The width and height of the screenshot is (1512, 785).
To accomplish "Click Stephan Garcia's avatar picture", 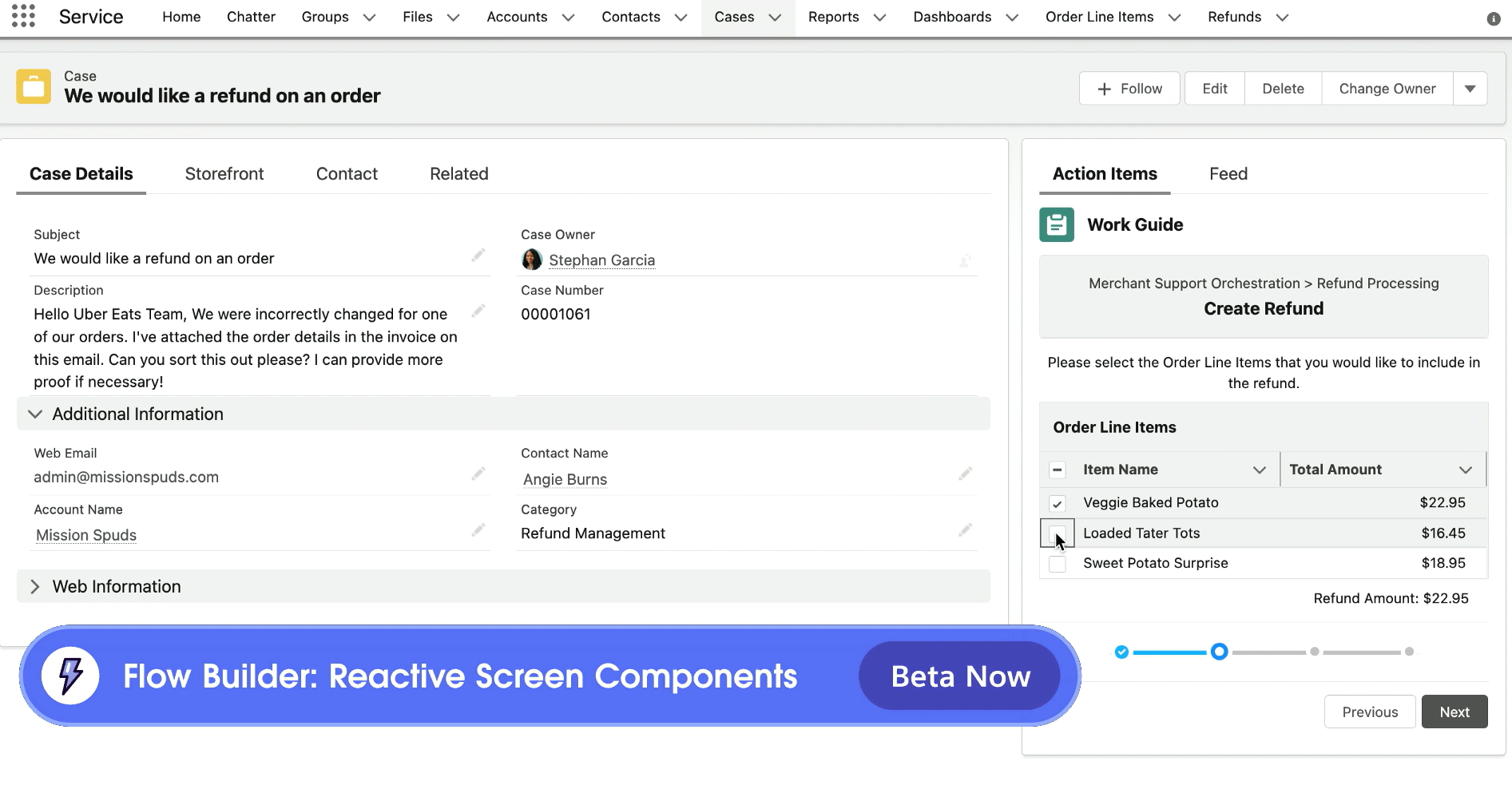I will pos(532,260).
